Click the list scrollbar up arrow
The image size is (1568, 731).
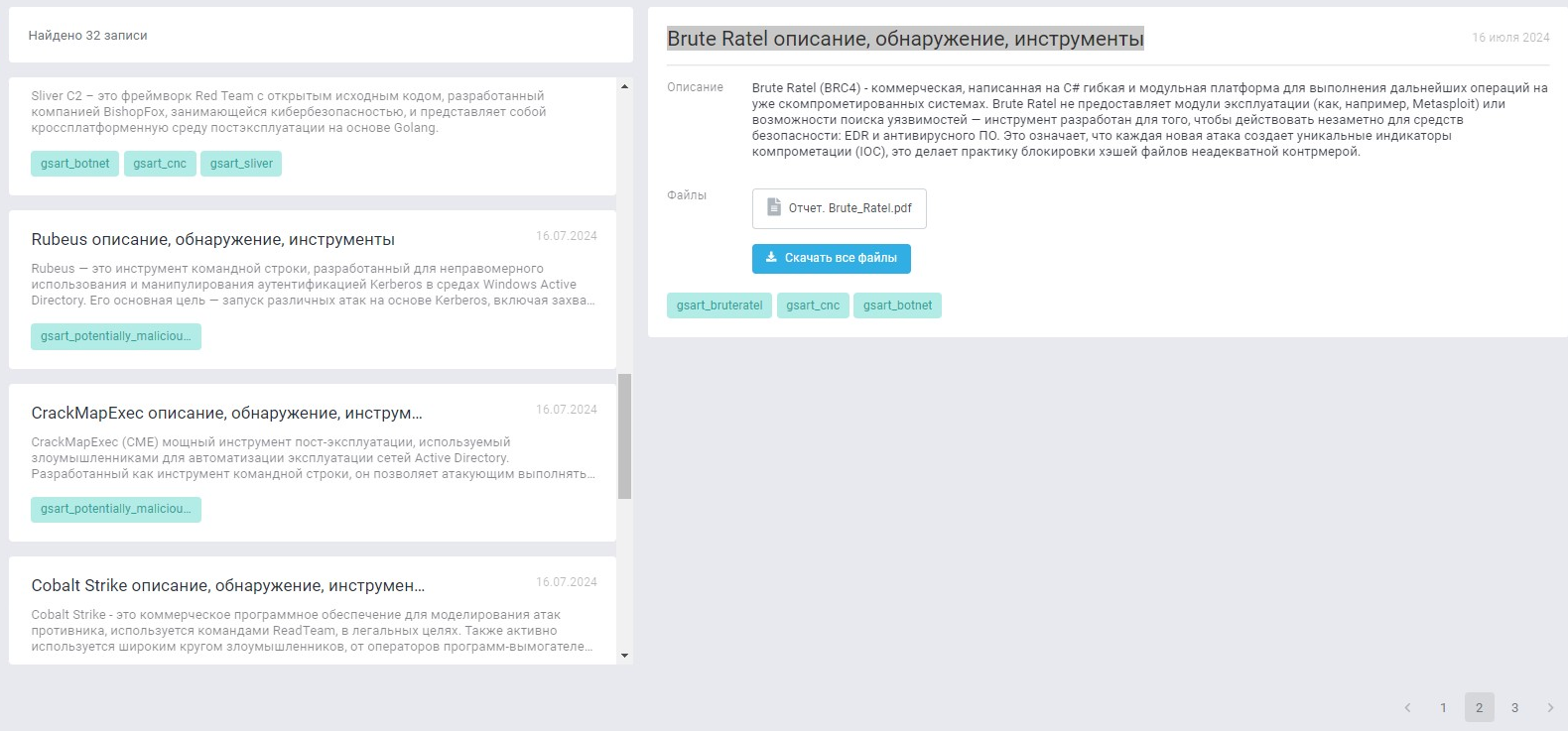[x=624, y=86]
